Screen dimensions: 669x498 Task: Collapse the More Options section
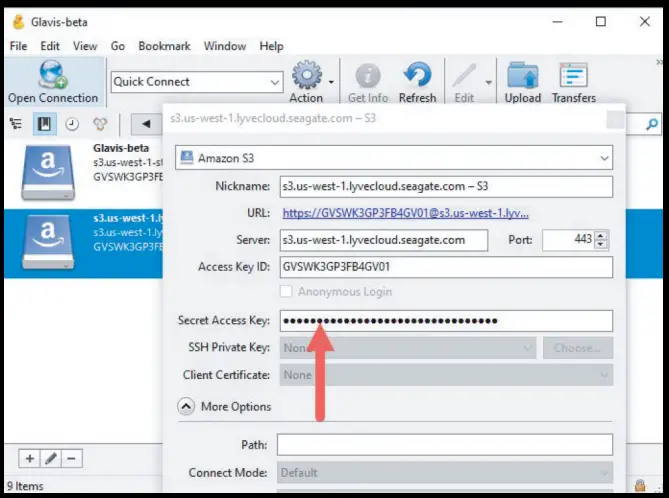[186, 406]
